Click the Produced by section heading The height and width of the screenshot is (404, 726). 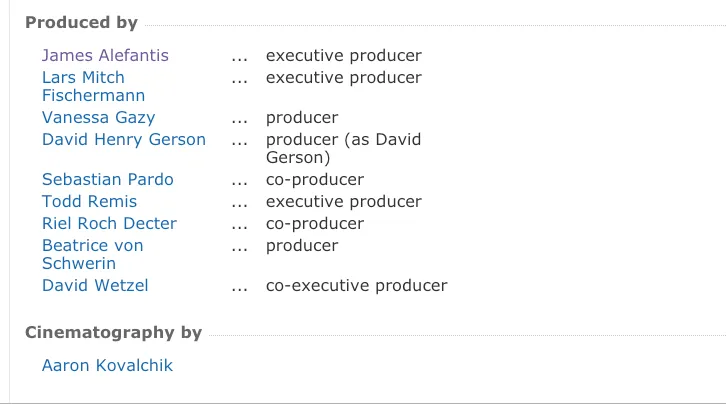(81, 23)
